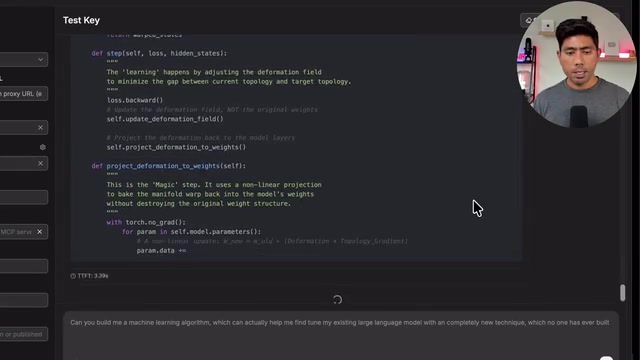
Task: Open the dropdown at top of sidebar
Action: pyautogui.click(x=24, y=60)
